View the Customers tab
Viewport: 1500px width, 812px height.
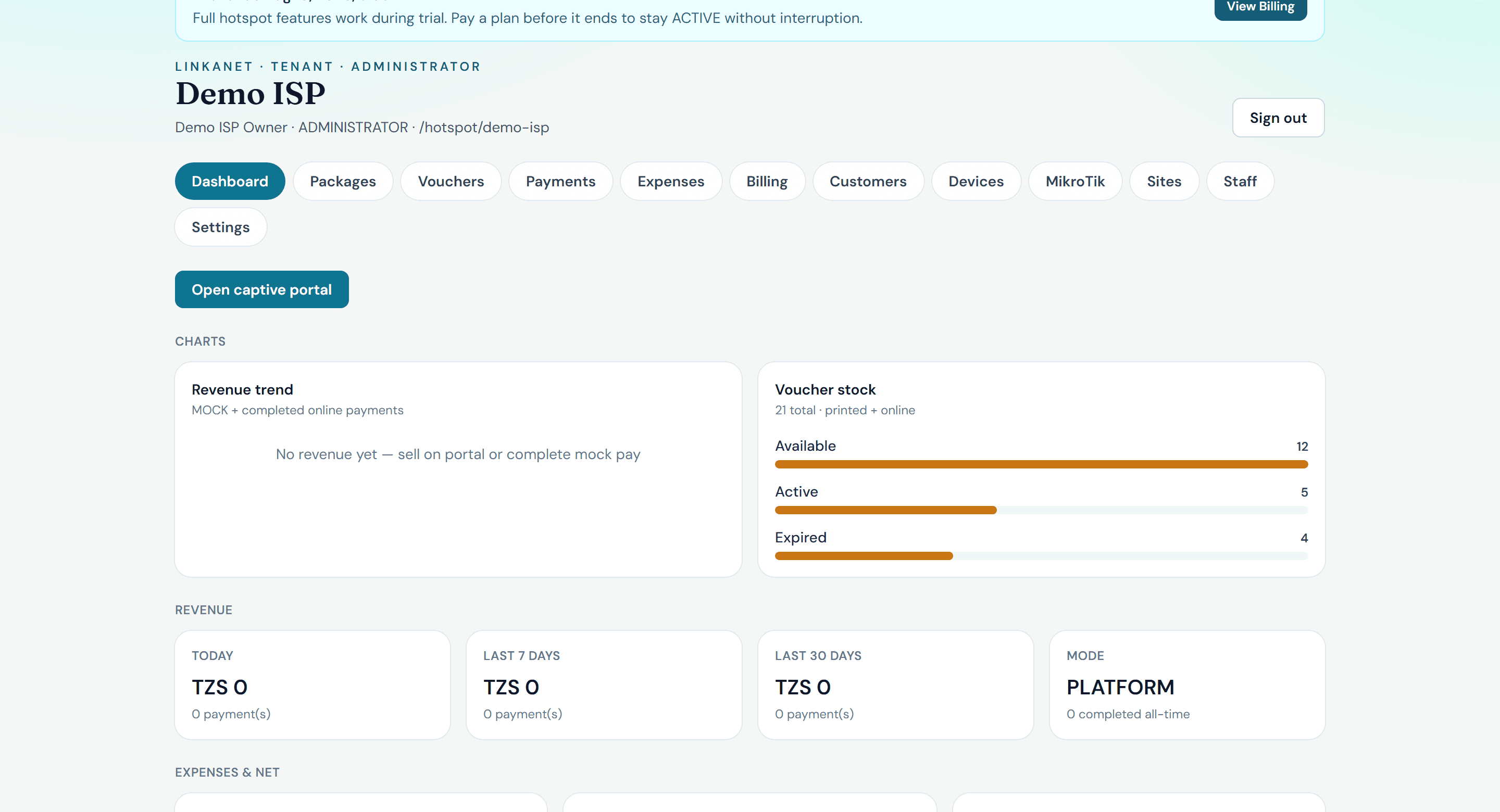click(868, 181)
